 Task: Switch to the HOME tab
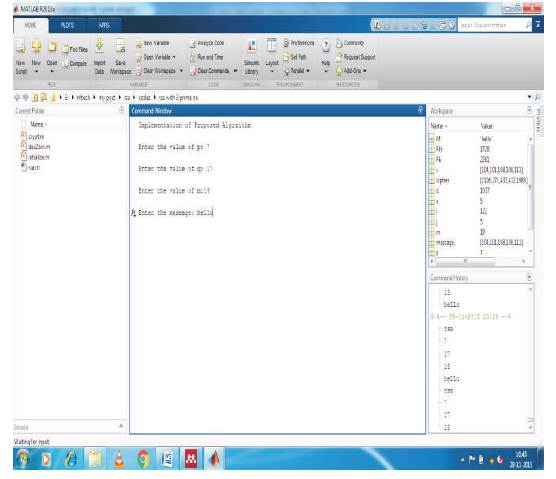30,25
